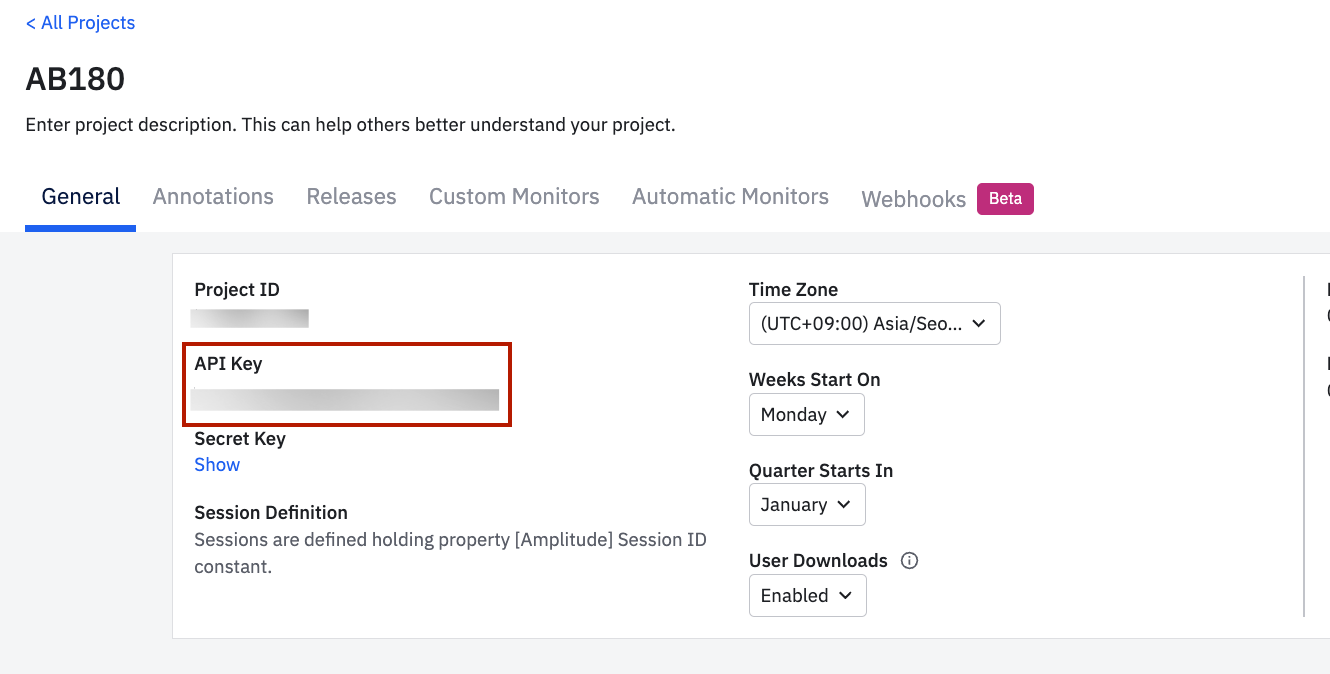Click the project description text
Image resolution: width=1330 pixels, height=674 pixels.
pyautogui.click(x=350, y=126)
